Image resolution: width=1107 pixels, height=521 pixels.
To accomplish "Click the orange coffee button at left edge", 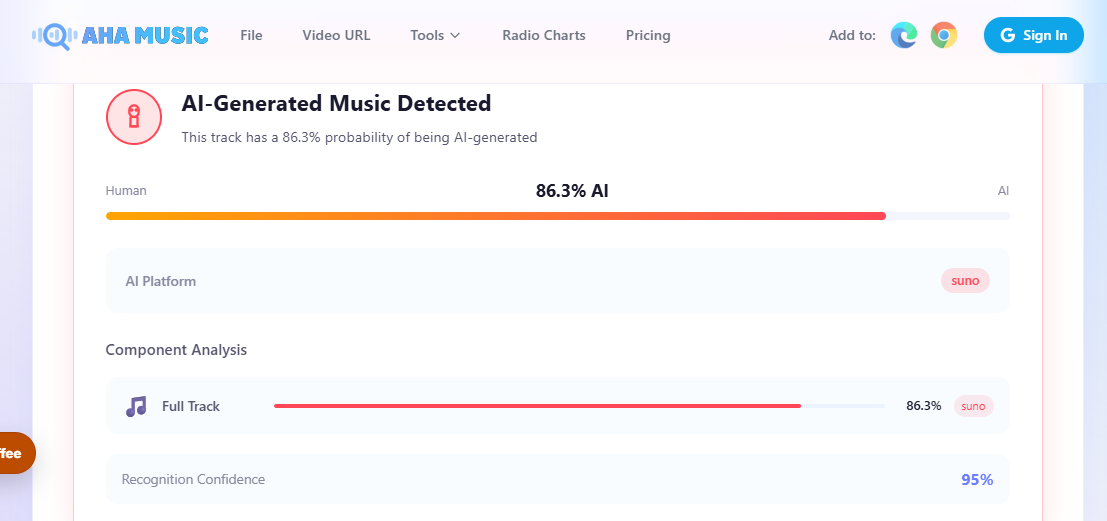I will (16, 453).
